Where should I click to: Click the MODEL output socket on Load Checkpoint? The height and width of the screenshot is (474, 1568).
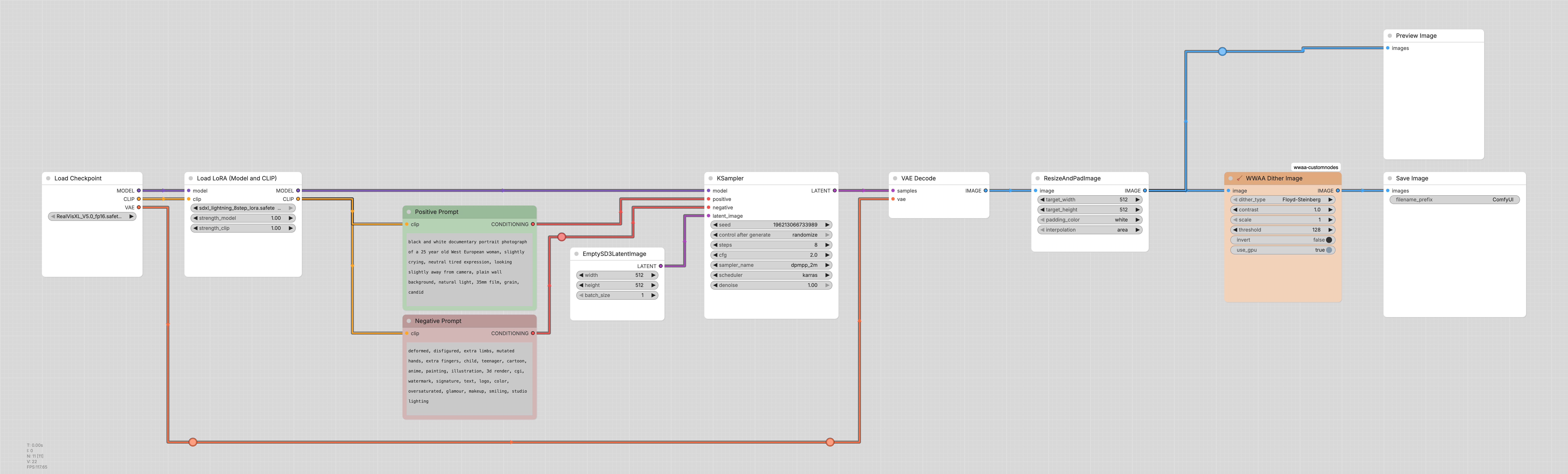[x=139, y=191]
